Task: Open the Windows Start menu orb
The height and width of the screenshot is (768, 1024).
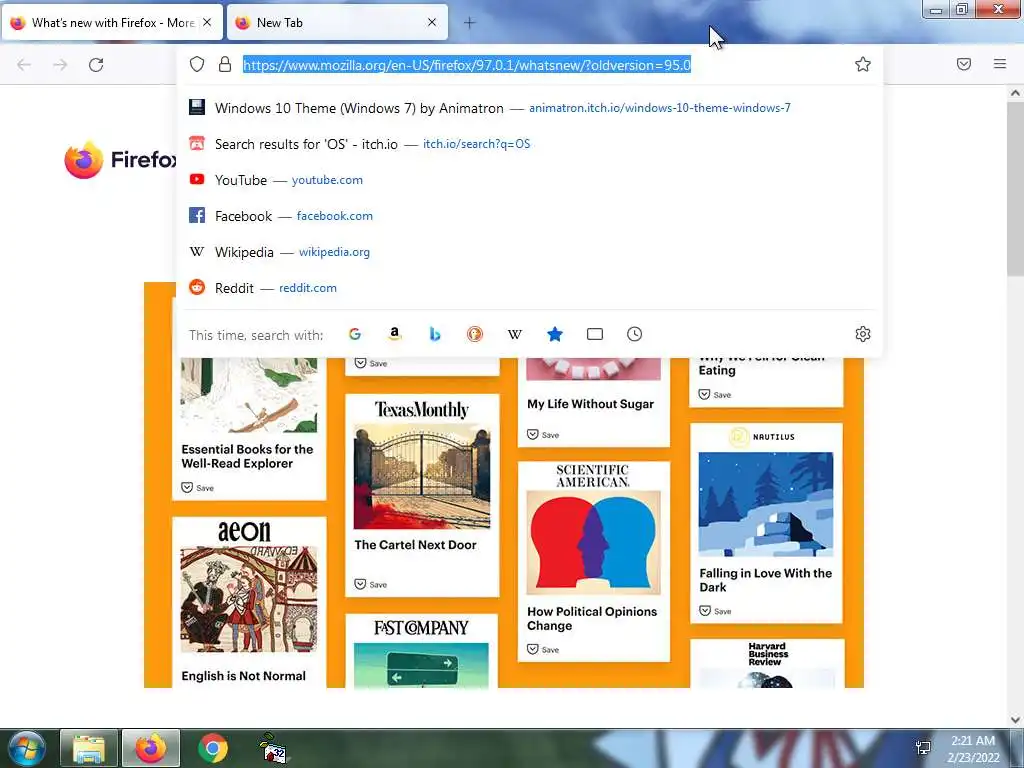Action: click(27, 748)
